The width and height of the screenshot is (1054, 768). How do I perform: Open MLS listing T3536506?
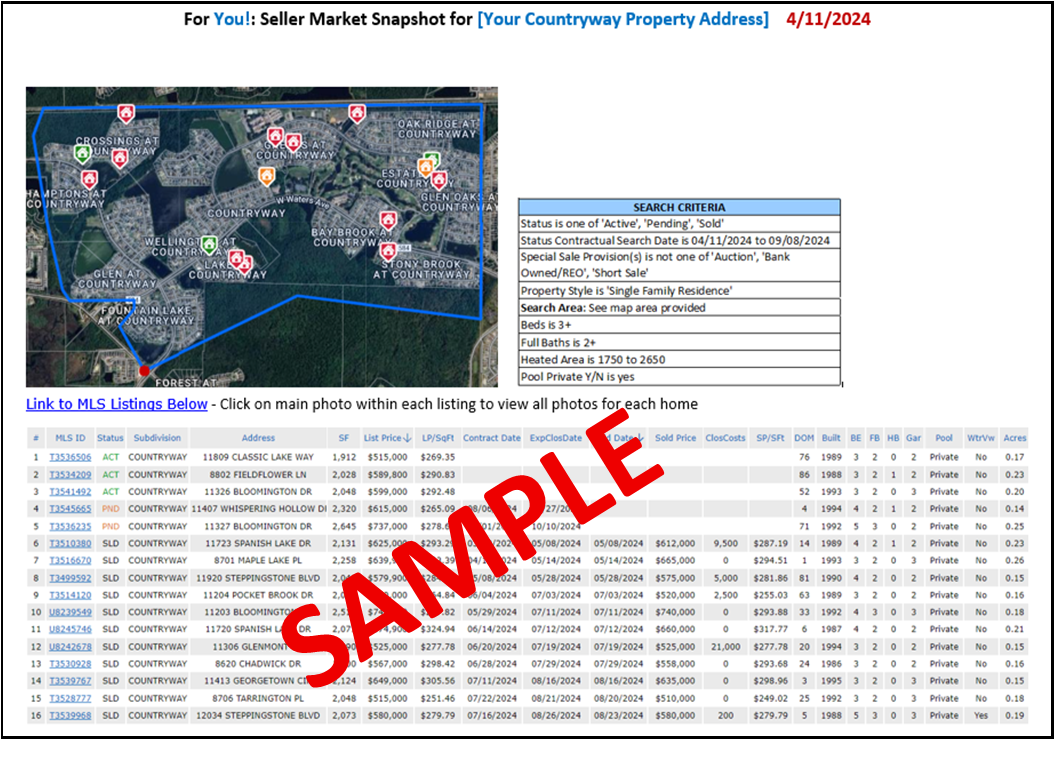coord(70,457)
